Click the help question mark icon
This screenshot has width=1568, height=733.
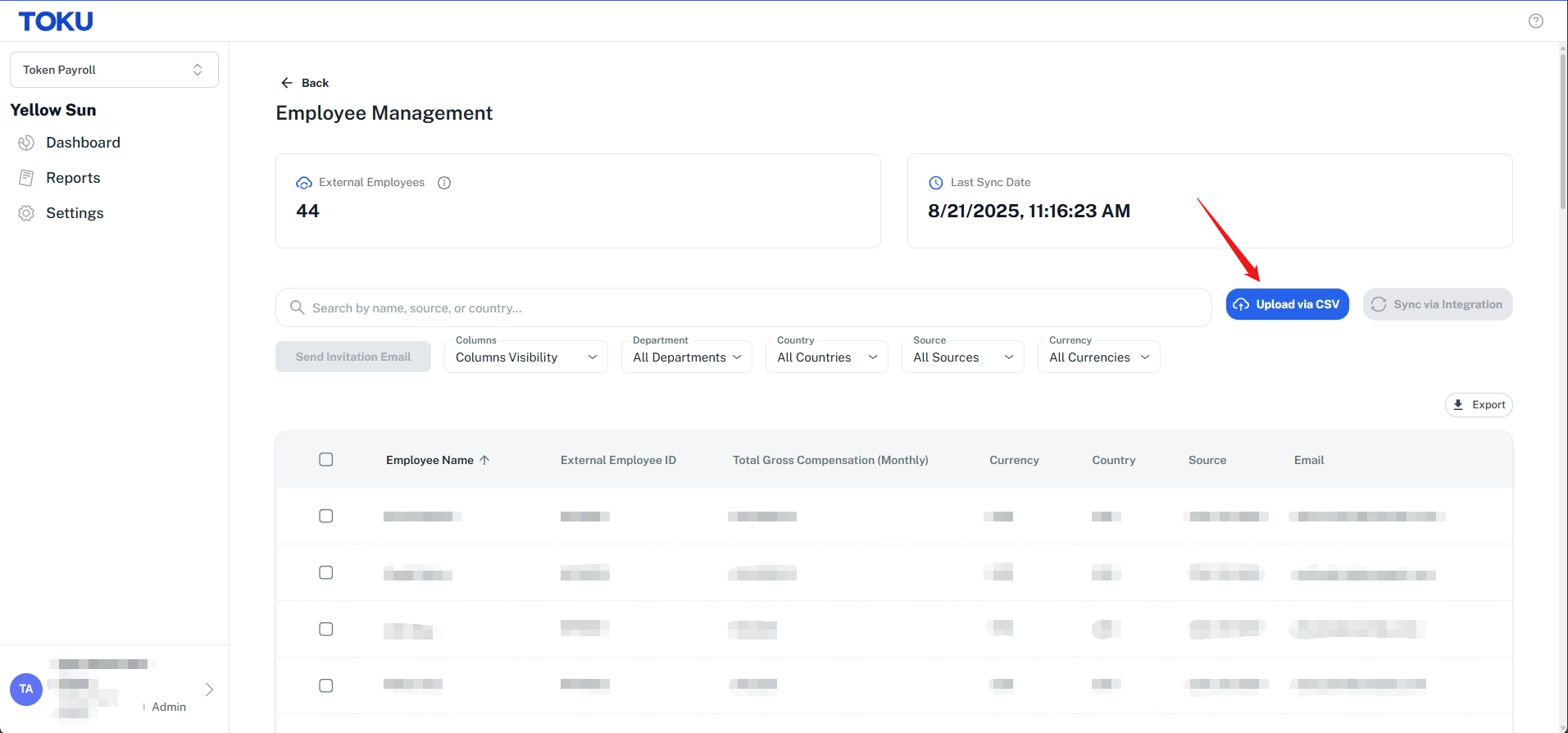coord(1535,21)
